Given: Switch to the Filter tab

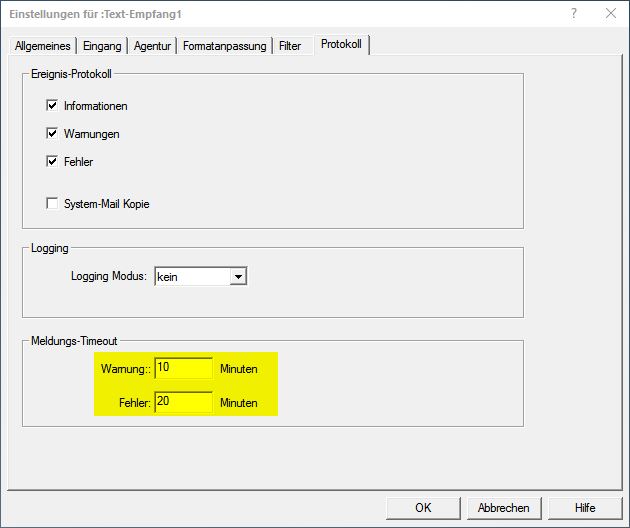Looking at the screenshot, I should click(x=290, y=46).
